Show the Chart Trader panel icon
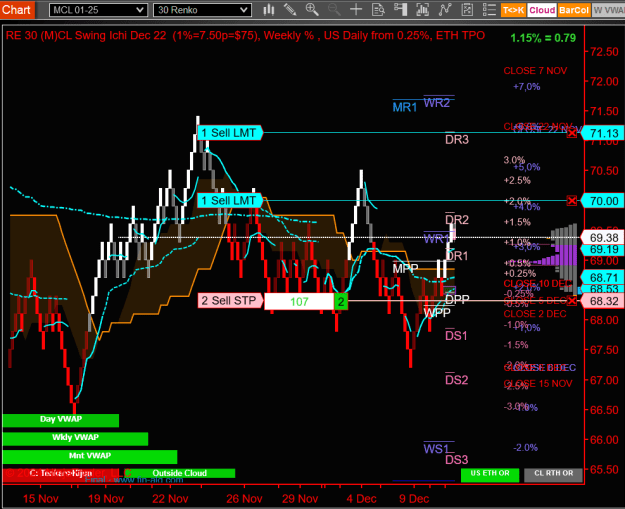This screenshot has width=625, height=509. (400, 10)
